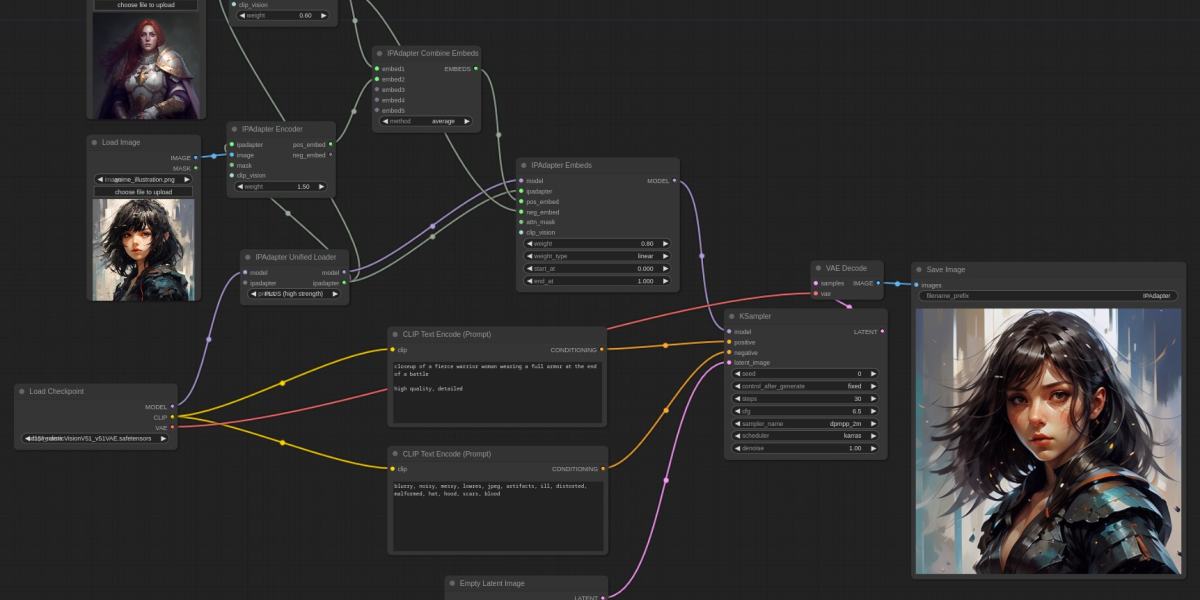Click the EMBEDS output port on Combine Embeds
Image resolution: width=1200 pixels, height=600 pixels.
476,69
